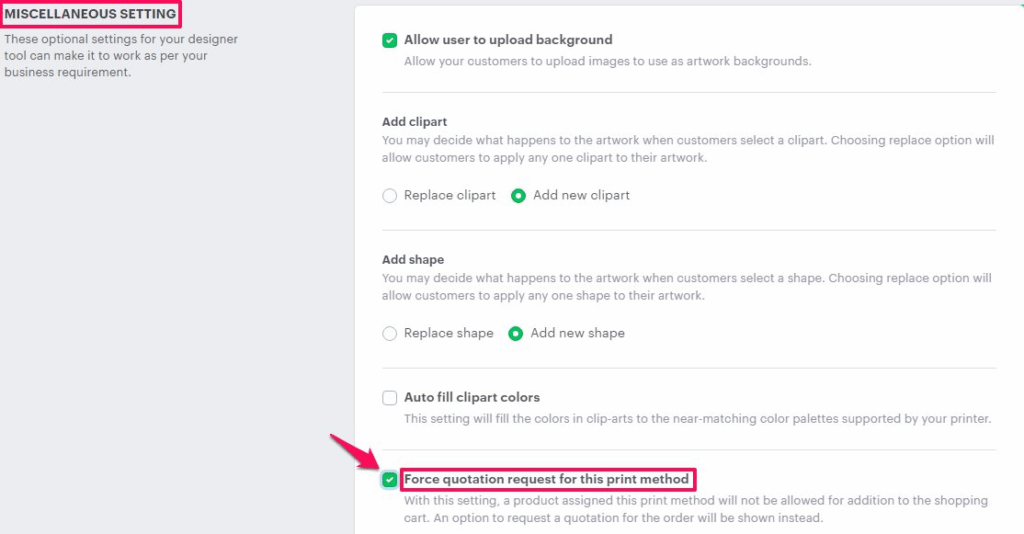Enable the Auto fill clipart colors checkbox
1024x534 pixels.
click(389, 398)
